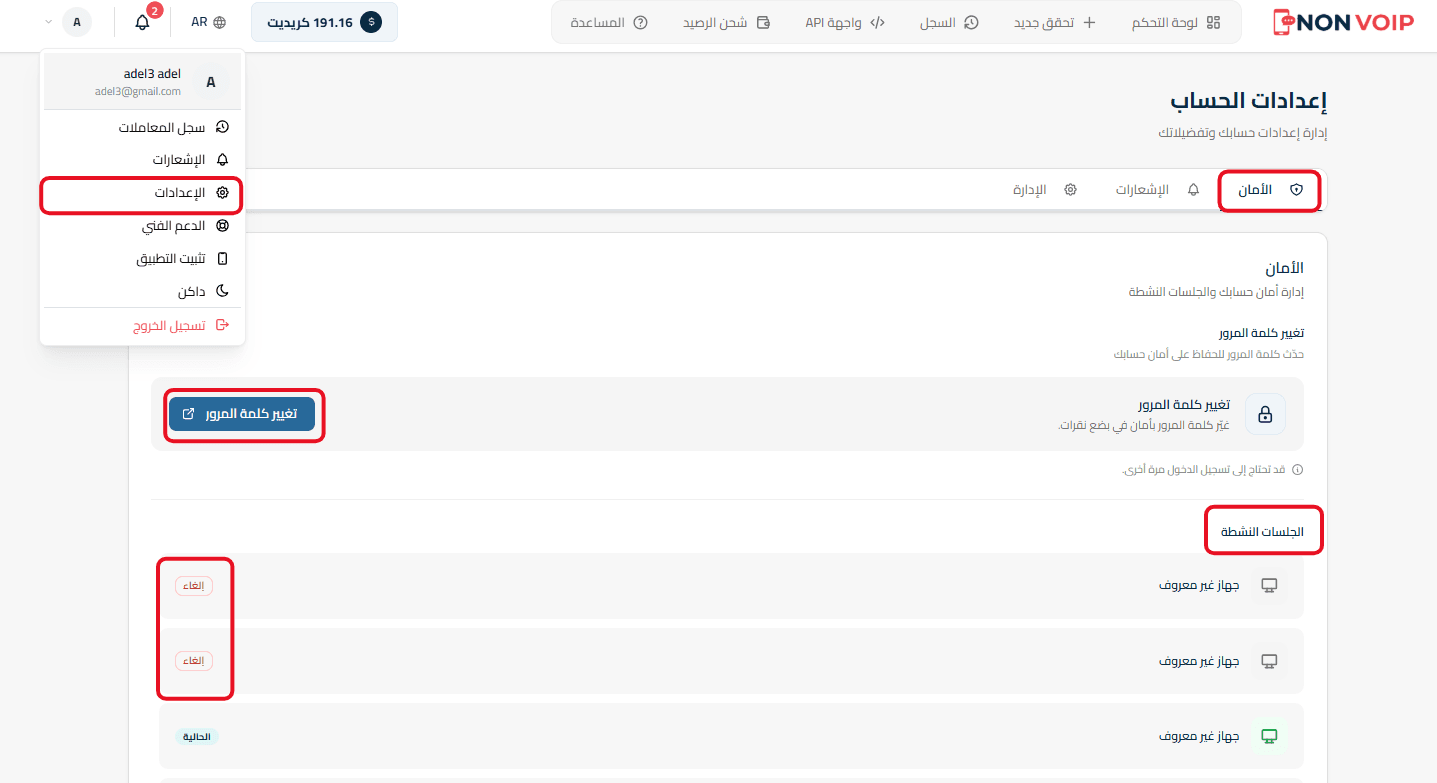Select تثبيت التطبيق install app entry
This screenshot has height=783, width=1437.
[x=143, y=259]
